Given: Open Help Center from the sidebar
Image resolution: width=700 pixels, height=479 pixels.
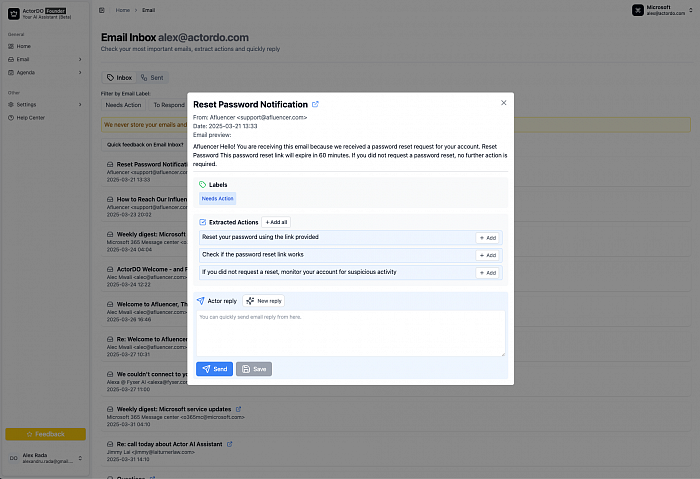Looking at the screenshot, I should coord(30,117).
